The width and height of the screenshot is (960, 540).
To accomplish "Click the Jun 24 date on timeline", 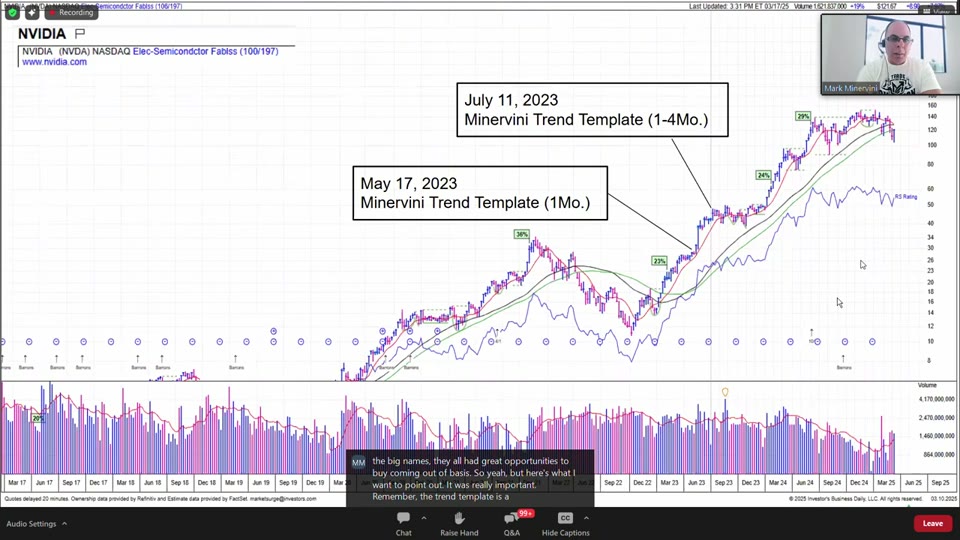I will point(805,482).
